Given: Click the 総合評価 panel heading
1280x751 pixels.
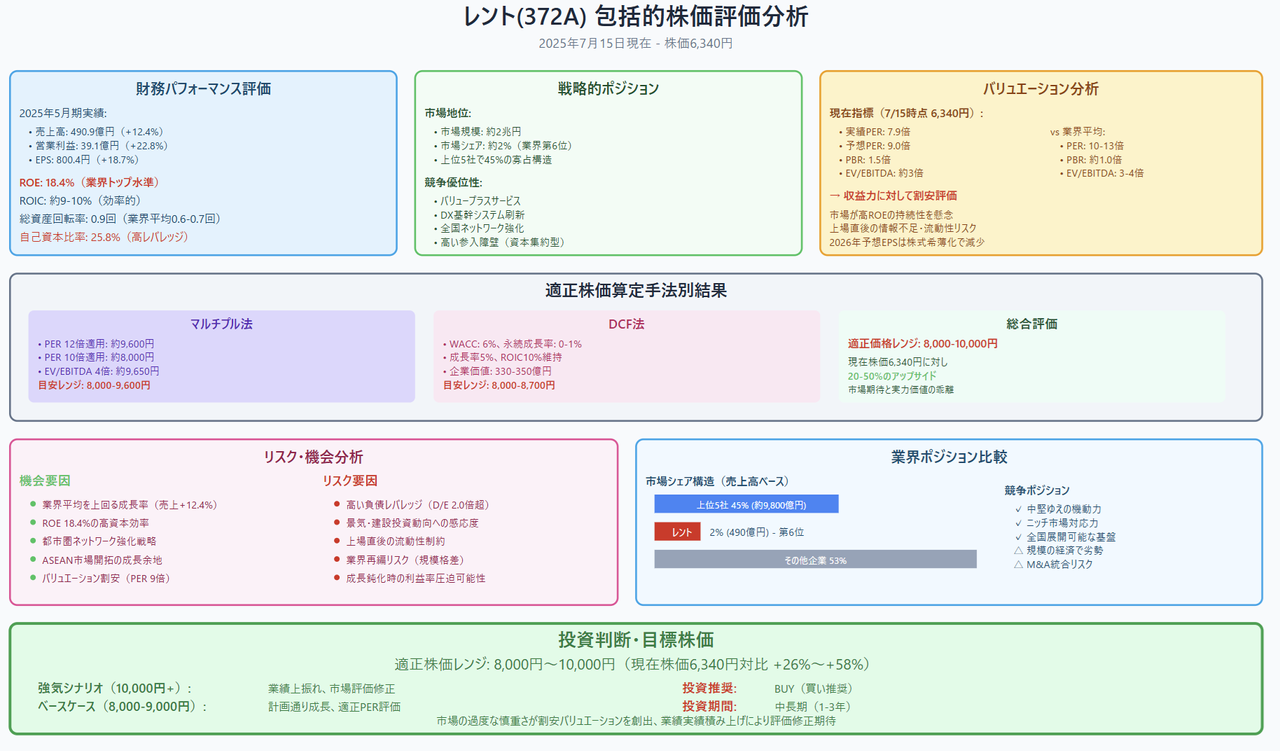Looking at the screenshot, I should pyautogui.click(x=1032, y=324).
